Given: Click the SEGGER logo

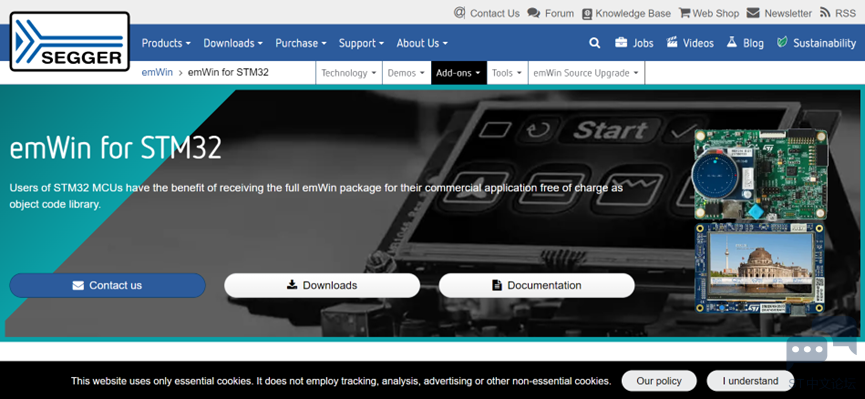Looking at the screenshot, I should (70, 42).
